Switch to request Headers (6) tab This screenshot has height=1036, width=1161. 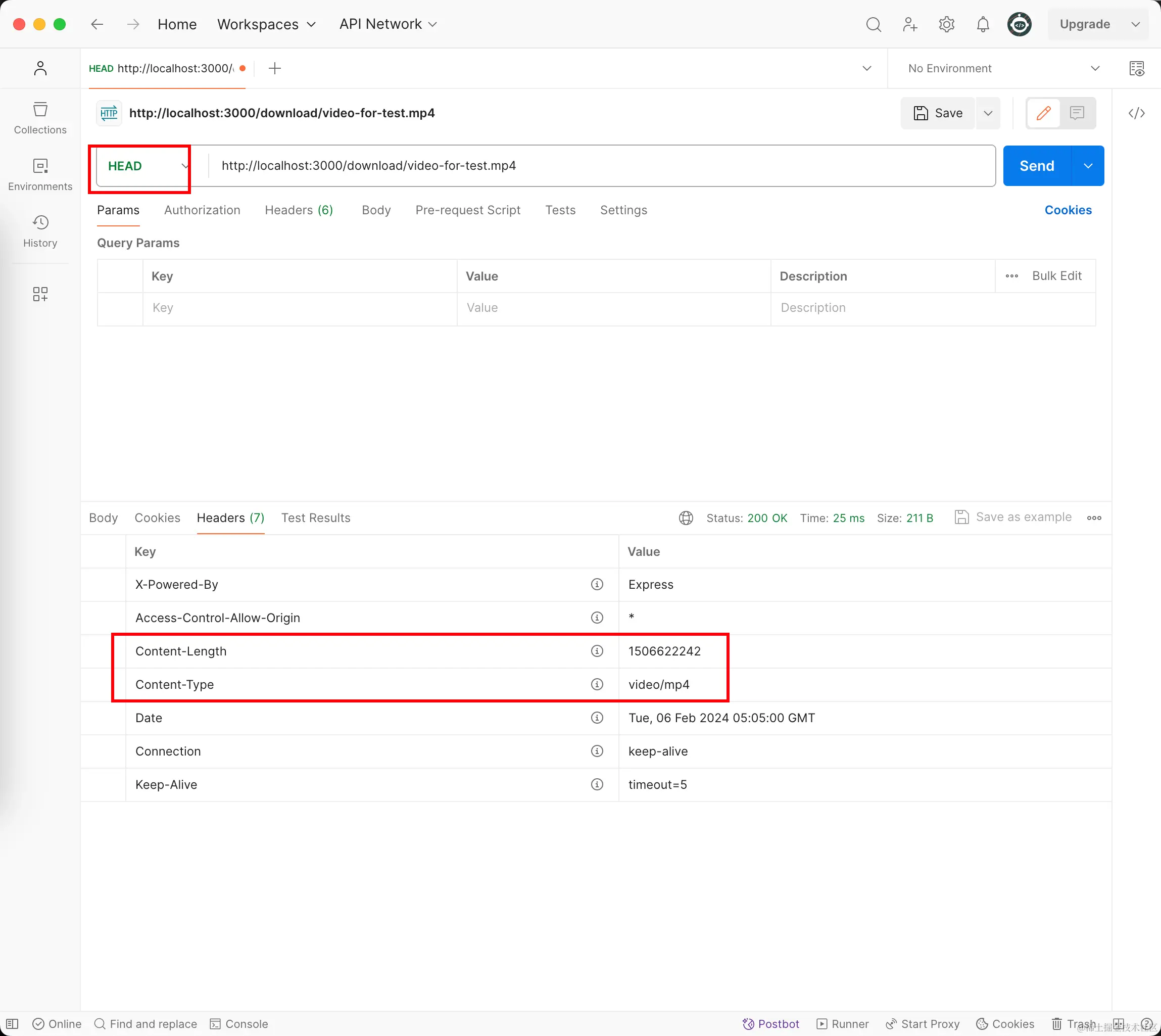(x=299, y=210)
